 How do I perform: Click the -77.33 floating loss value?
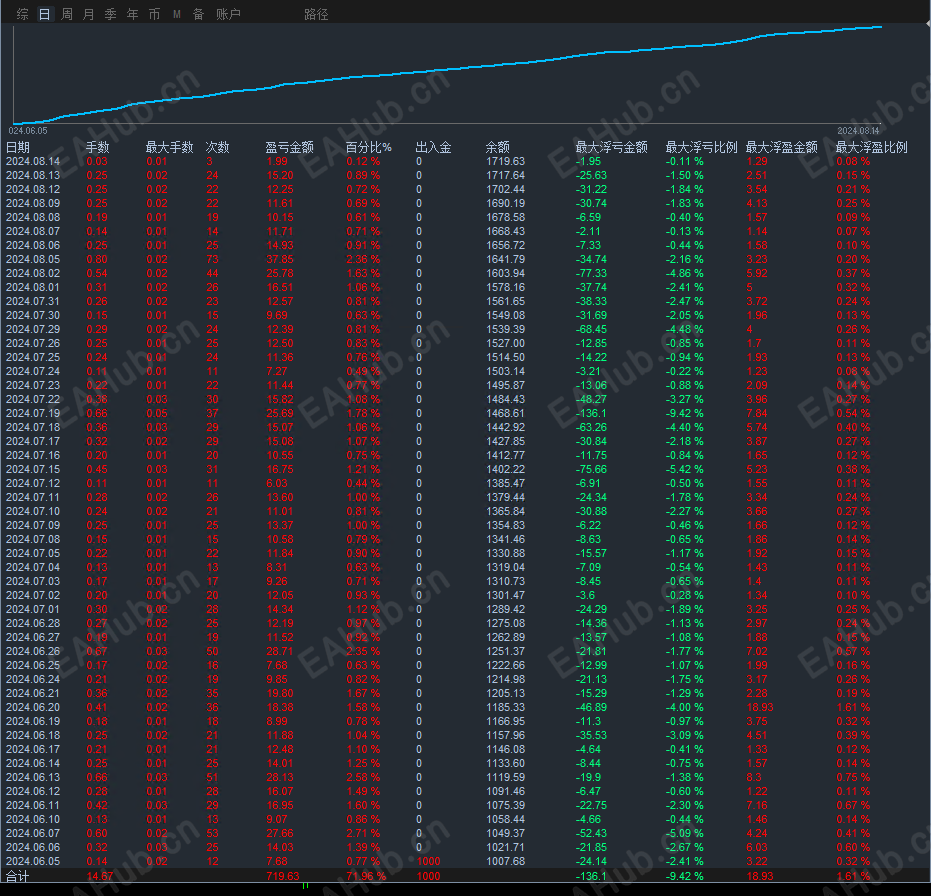tap(591, 273)
